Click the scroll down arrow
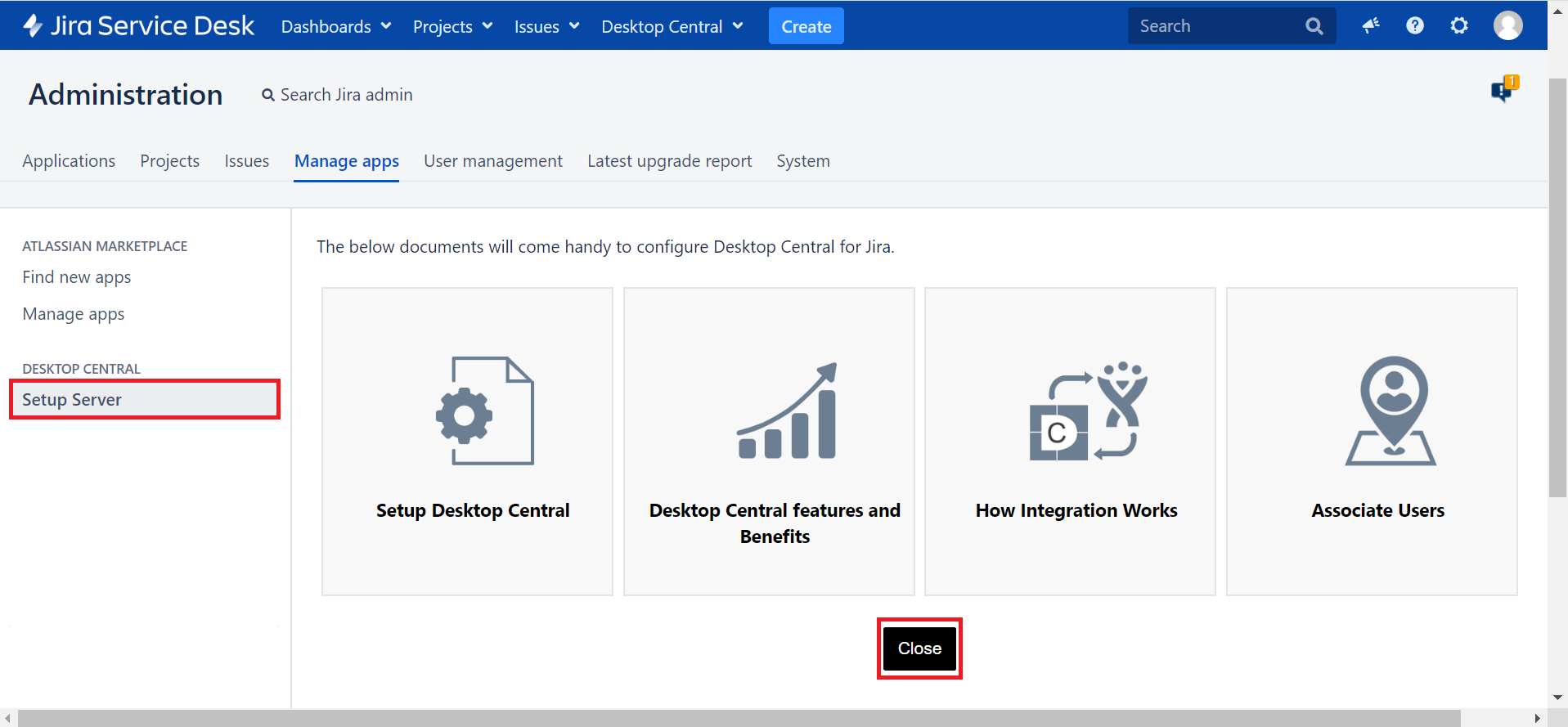The width and height of the screenshot is (1568, 727). coord(1558,698)
